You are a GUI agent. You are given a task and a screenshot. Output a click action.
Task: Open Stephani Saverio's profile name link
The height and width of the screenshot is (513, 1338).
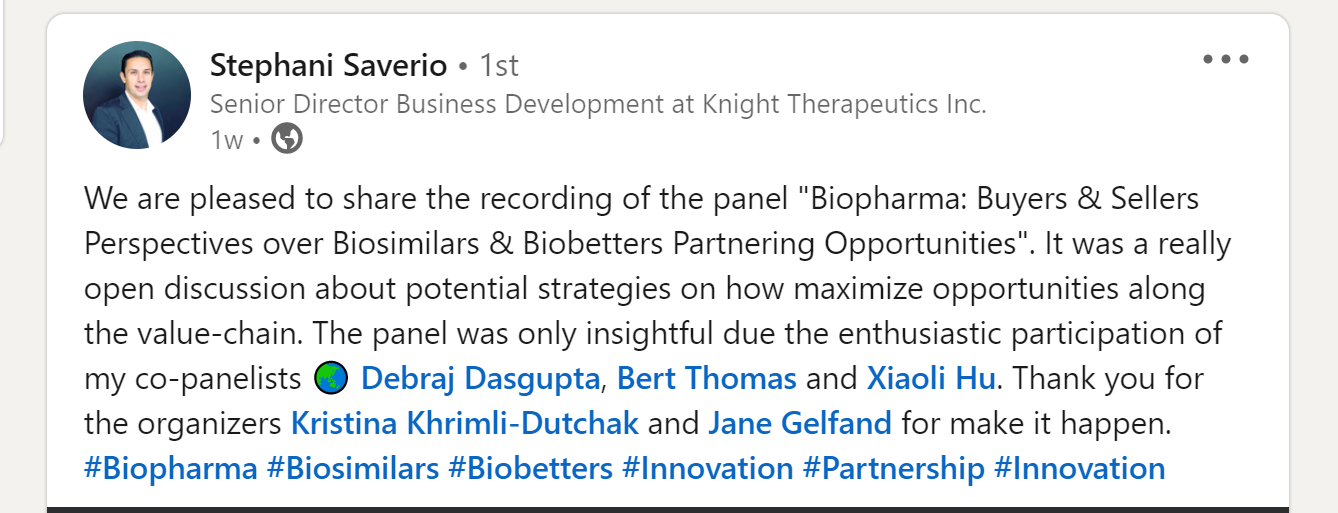tap(329, 66)
